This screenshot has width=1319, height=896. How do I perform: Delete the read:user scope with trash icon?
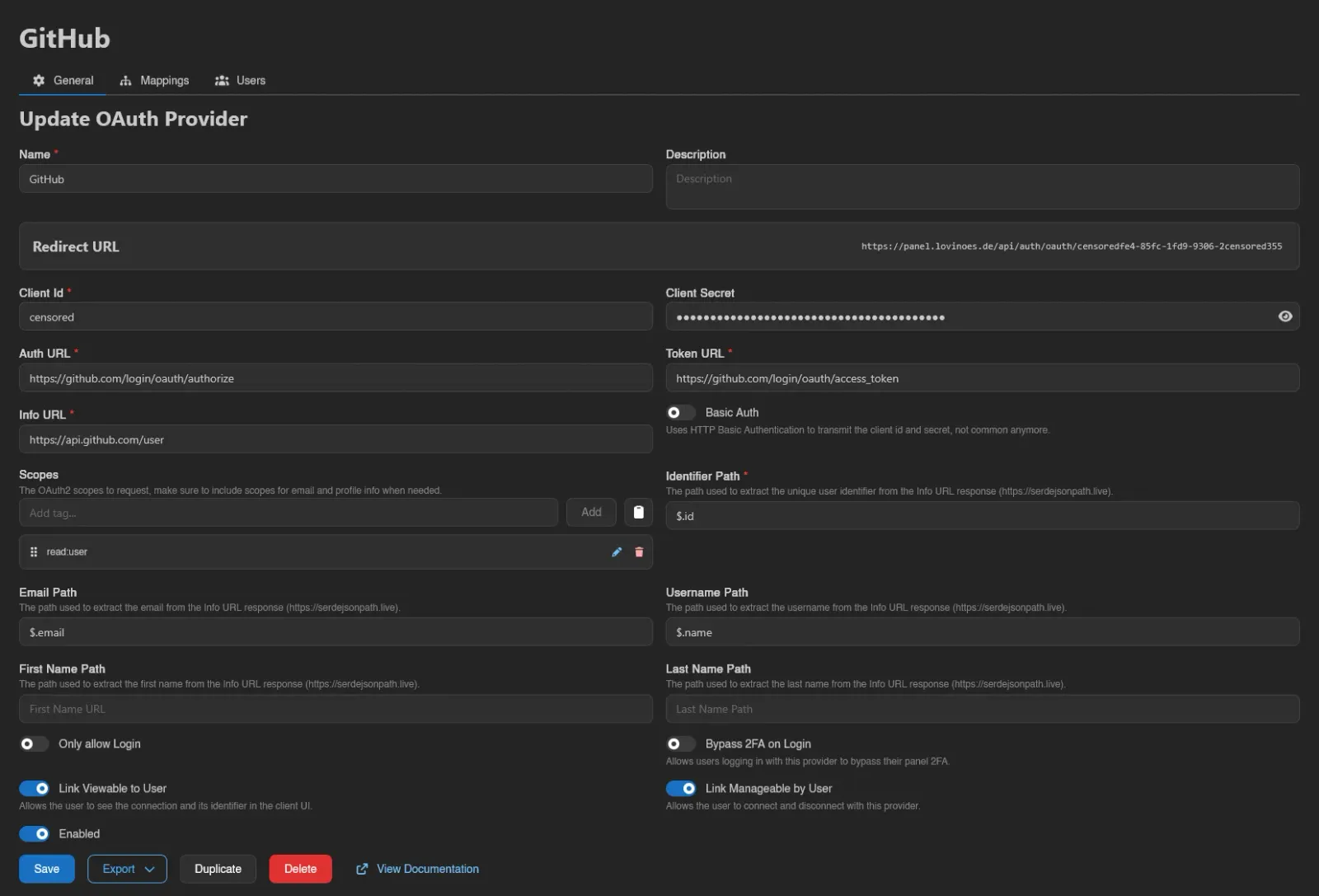coord(639,552)
